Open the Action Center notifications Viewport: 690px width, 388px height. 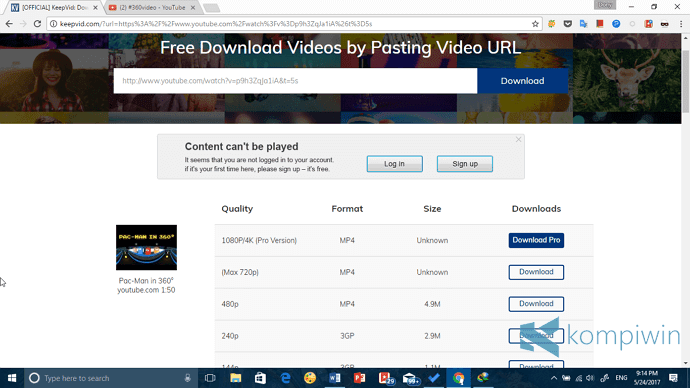click(x=673, y=378)
